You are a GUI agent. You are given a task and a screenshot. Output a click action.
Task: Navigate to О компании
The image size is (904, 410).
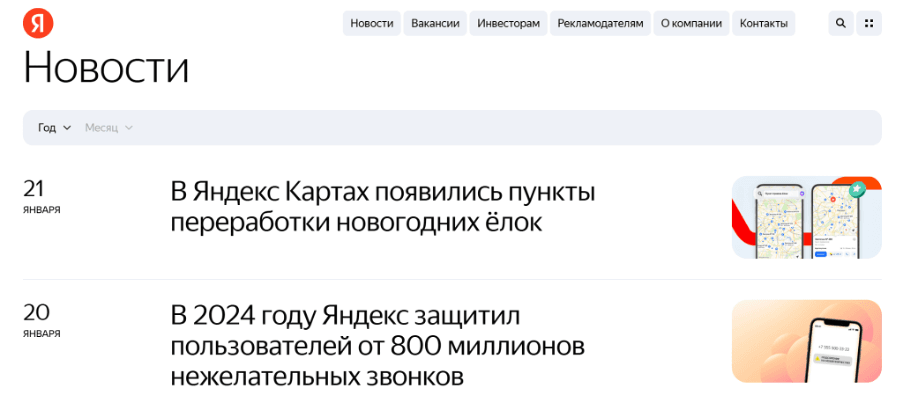tap(692, 23)
